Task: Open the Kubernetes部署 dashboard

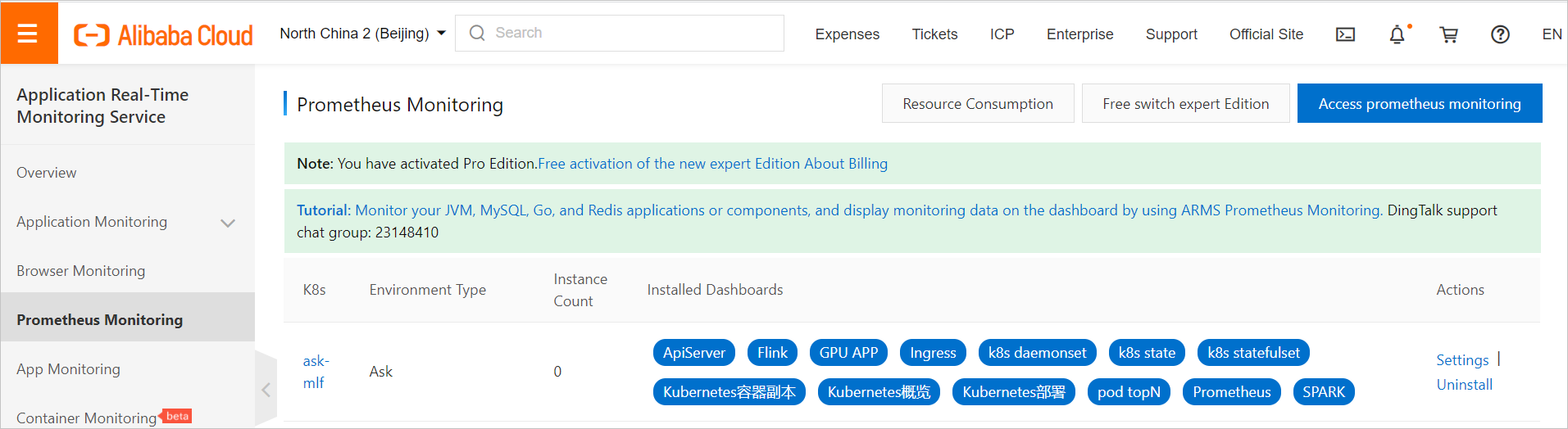Action: click(1014, 392)
